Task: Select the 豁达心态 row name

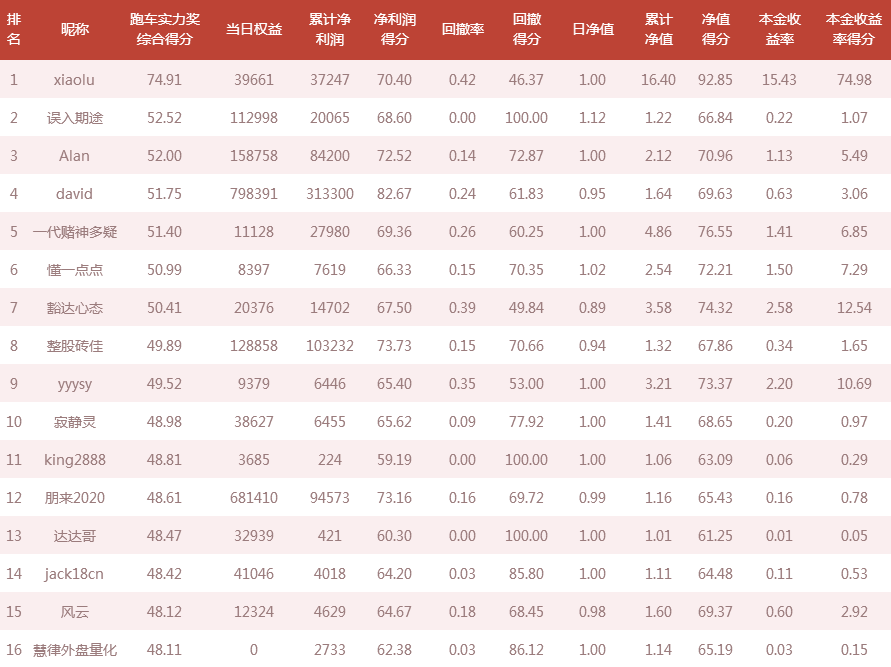Action: [74, 308]
